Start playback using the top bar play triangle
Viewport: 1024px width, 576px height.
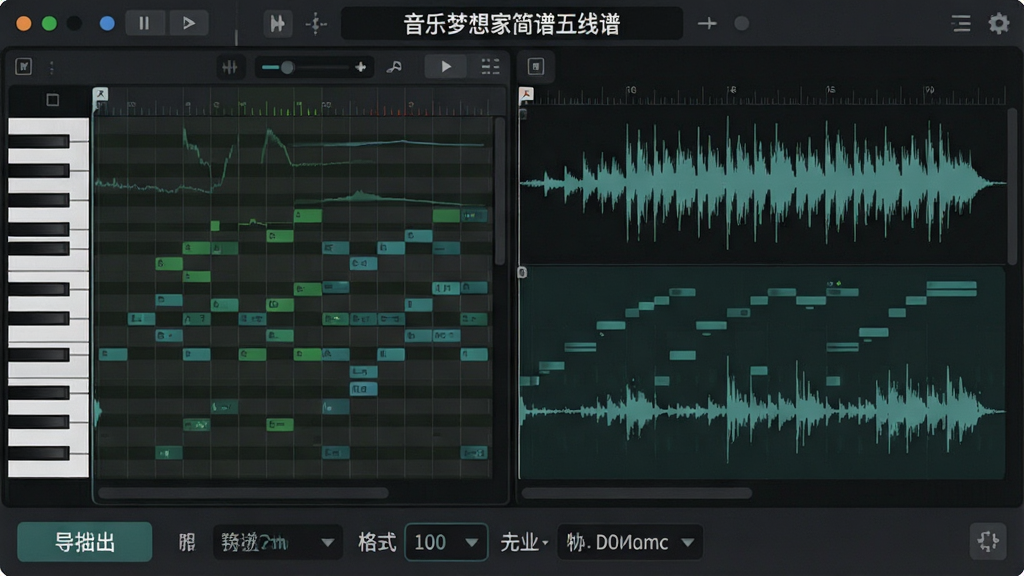coord(189,24)
